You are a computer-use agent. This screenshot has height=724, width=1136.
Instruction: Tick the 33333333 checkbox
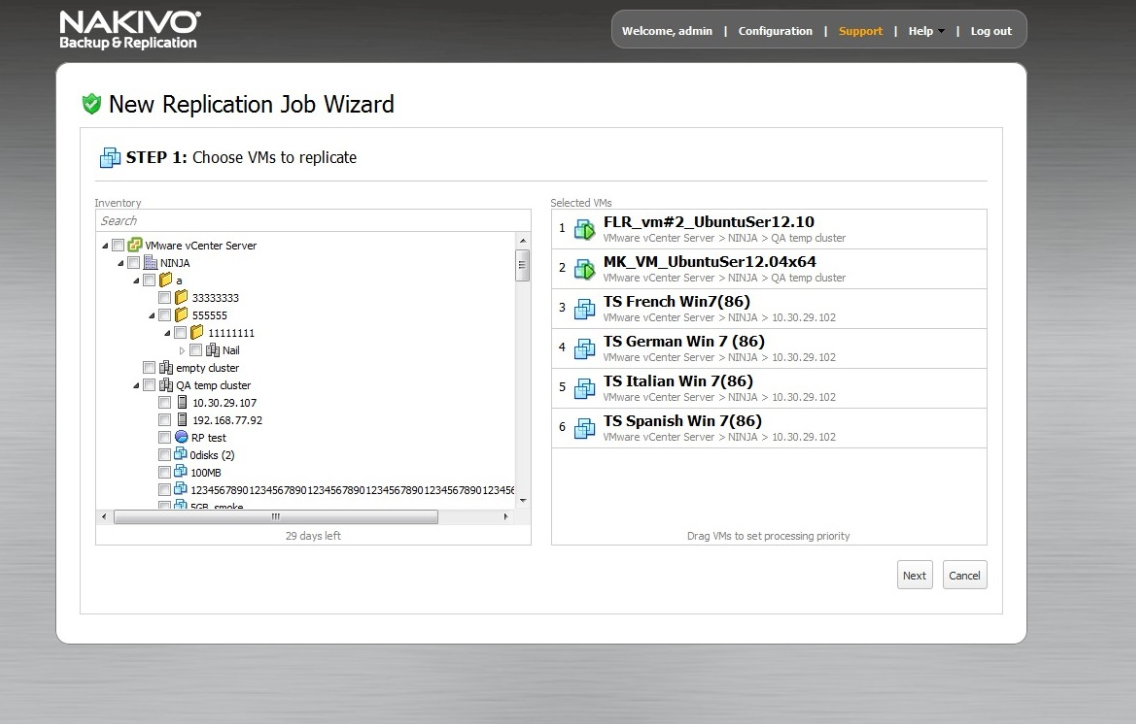coord(164,297)
